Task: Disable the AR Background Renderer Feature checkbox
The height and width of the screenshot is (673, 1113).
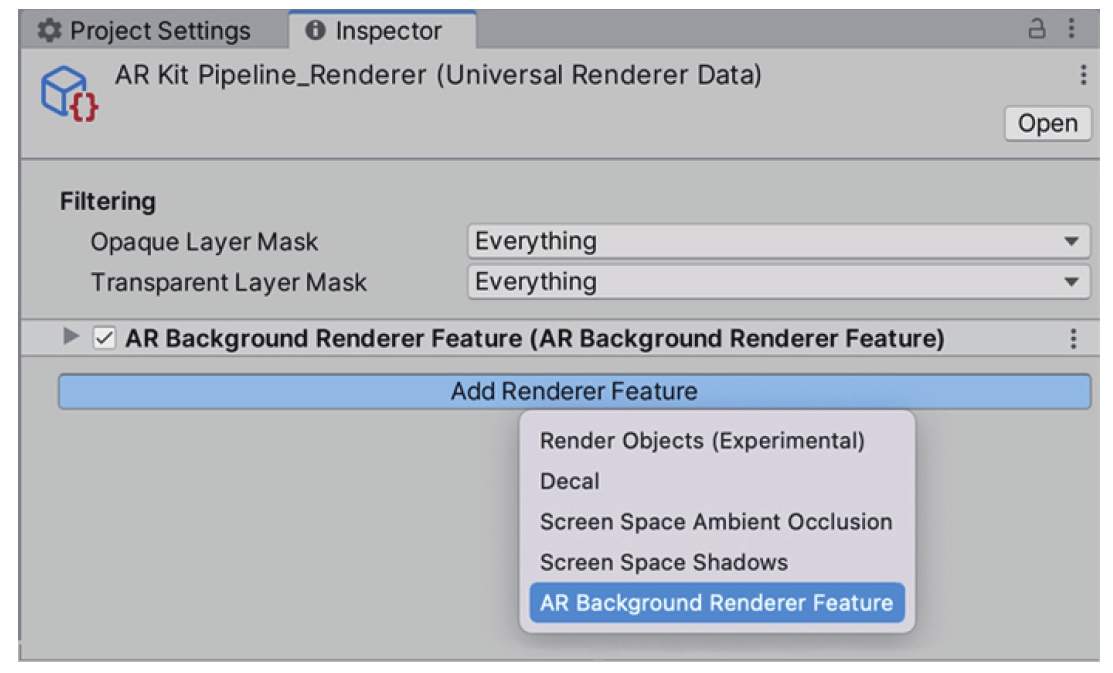Action: [x=104, y=338]
